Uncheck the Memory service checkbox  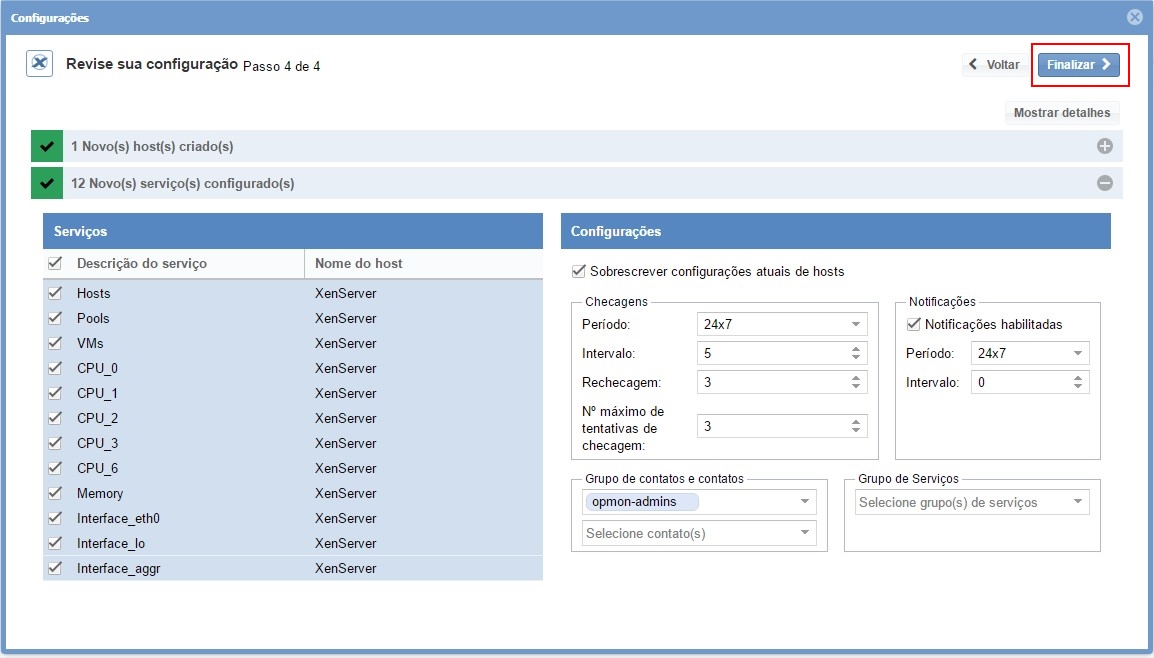coord(55,493)
